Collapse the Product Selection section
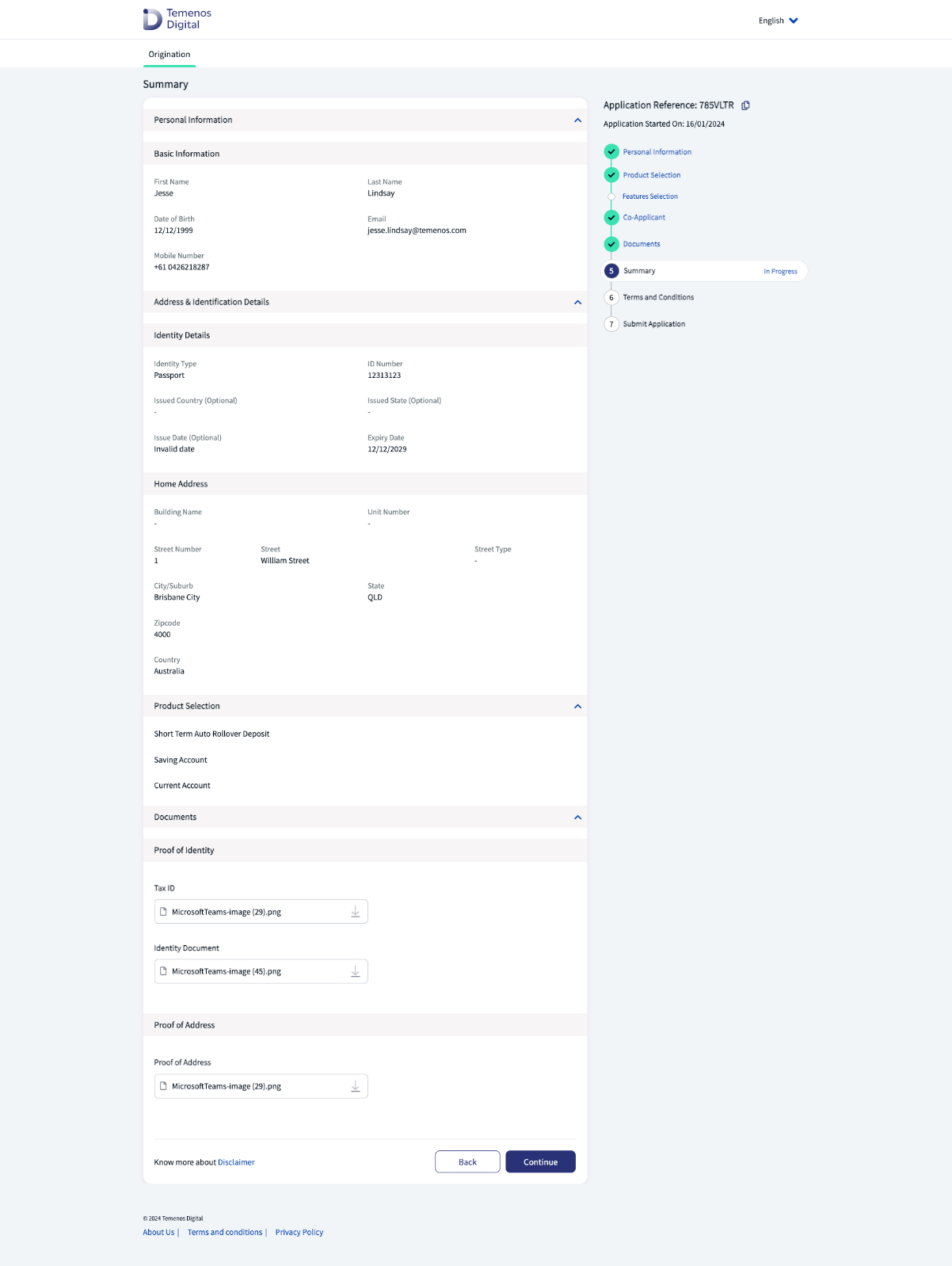 pos(577,707)
